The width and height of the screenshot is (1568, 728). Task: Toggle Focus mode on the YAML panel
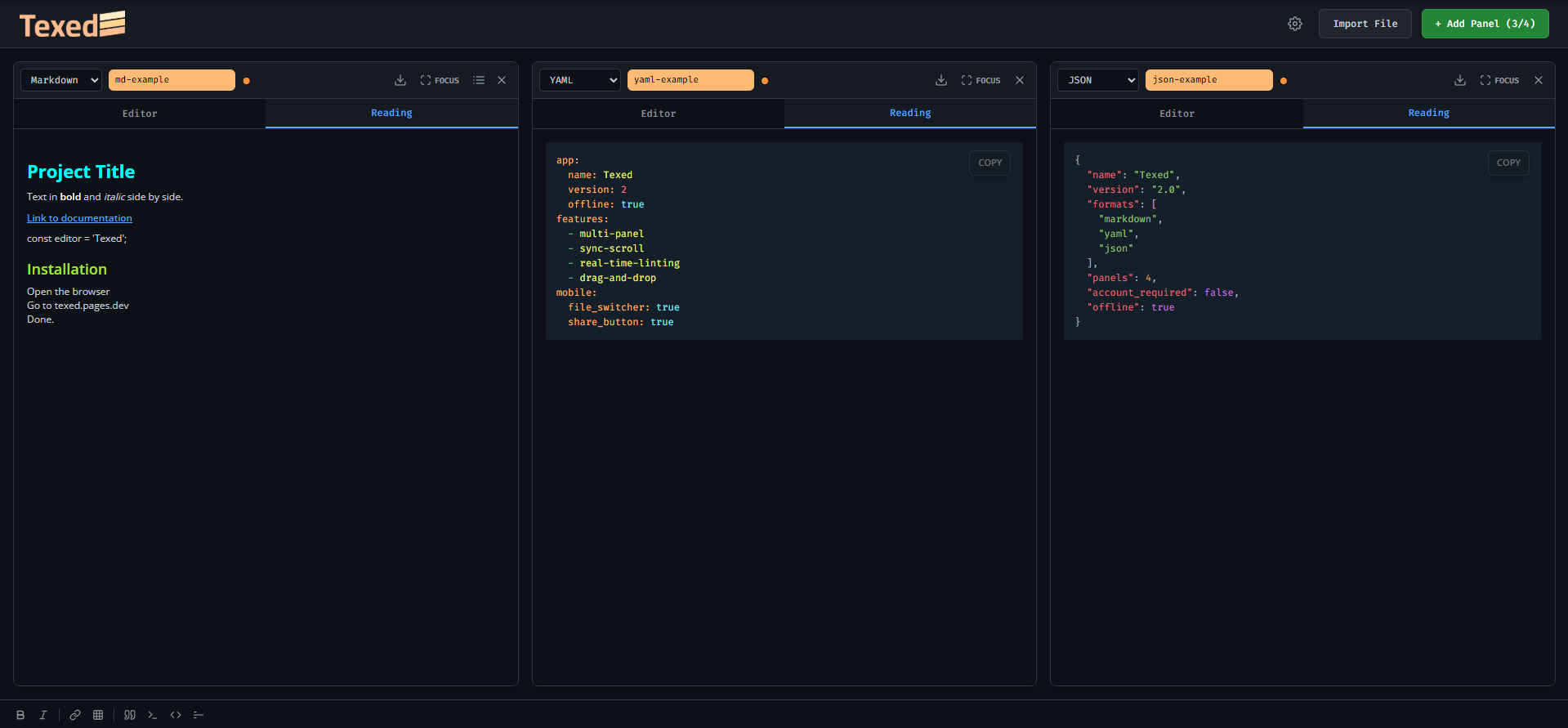(981, 80)
